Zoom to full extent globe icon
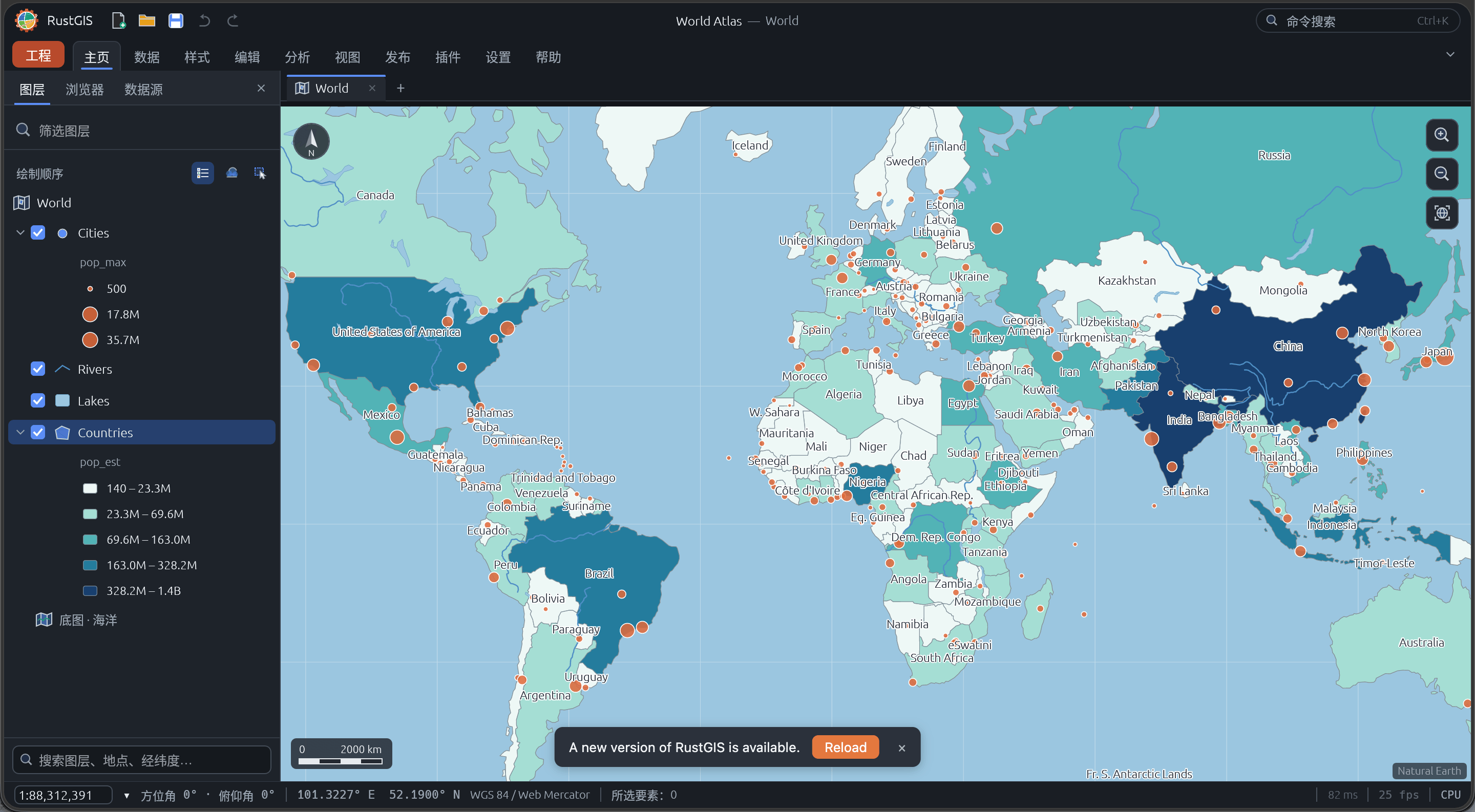 point(1441,213)
